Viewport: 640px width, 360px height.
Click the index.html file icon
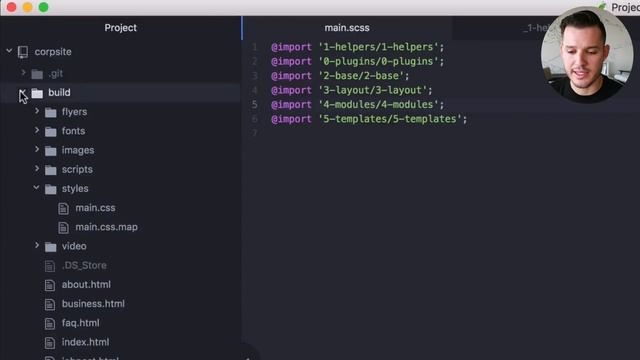point(50,343)
